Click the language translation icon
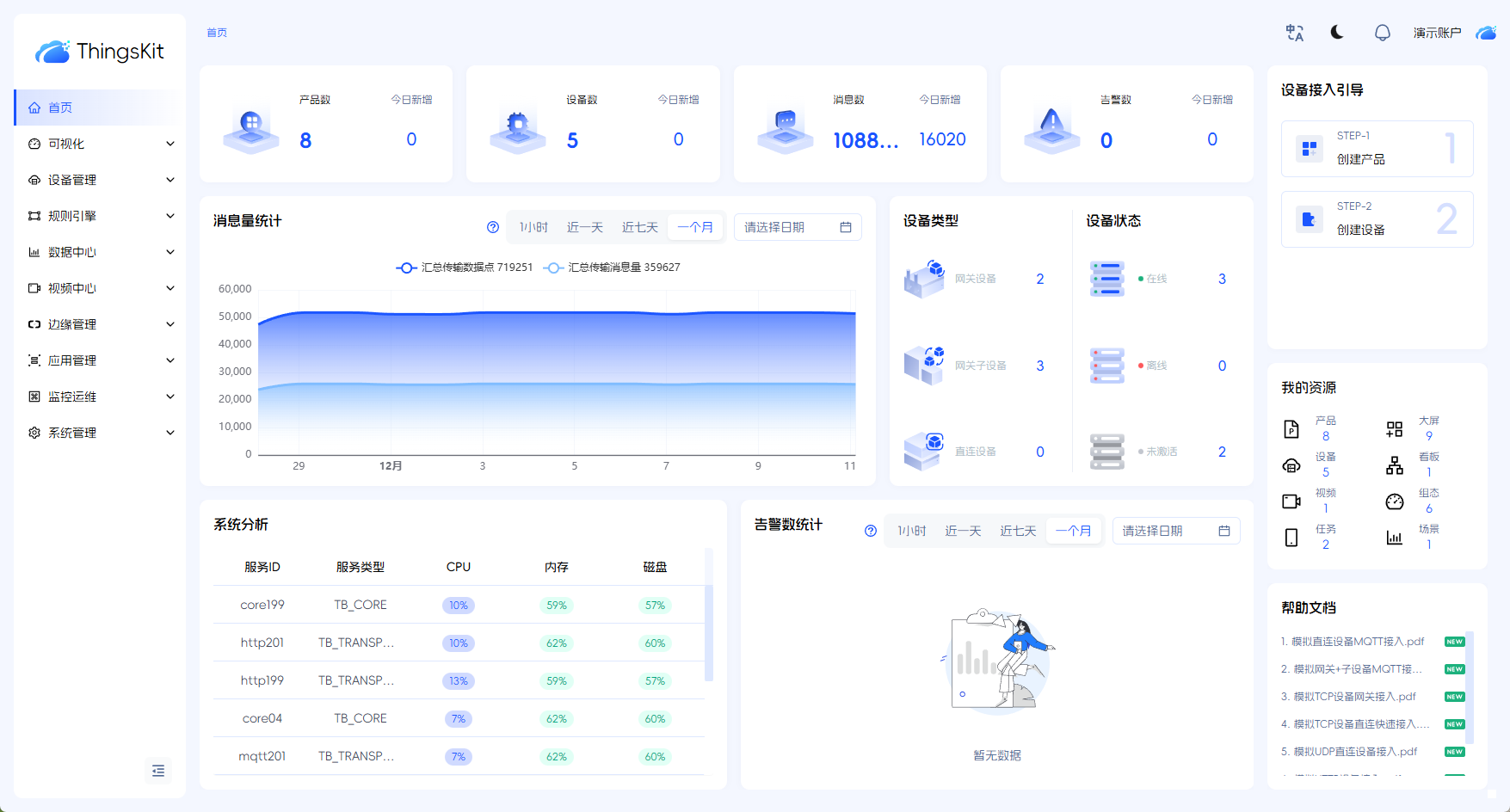 (1295, 33)
